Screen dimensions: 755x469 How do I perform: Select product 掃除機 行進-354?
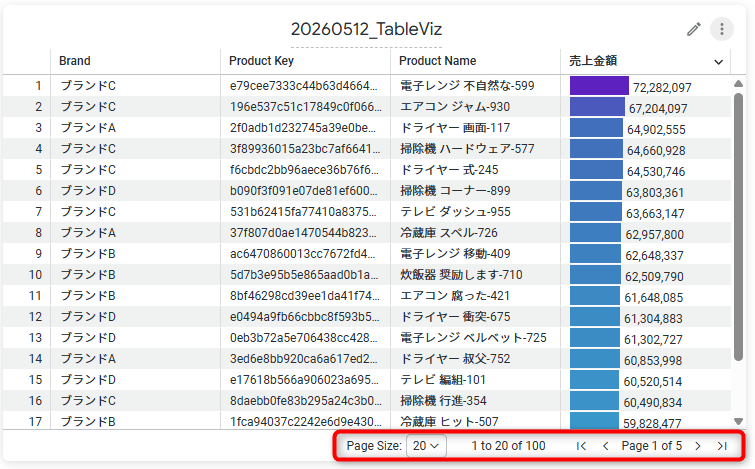(x=443, y=401)
